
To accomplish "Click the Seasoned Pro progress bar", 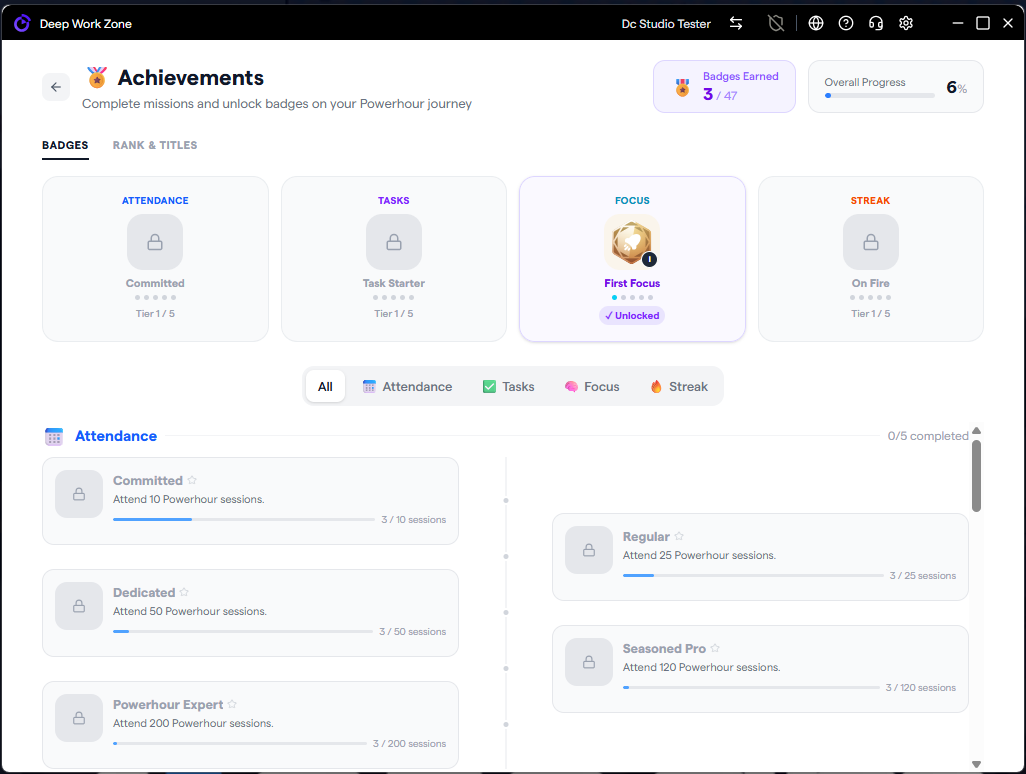I will click(x=751, y=688).
